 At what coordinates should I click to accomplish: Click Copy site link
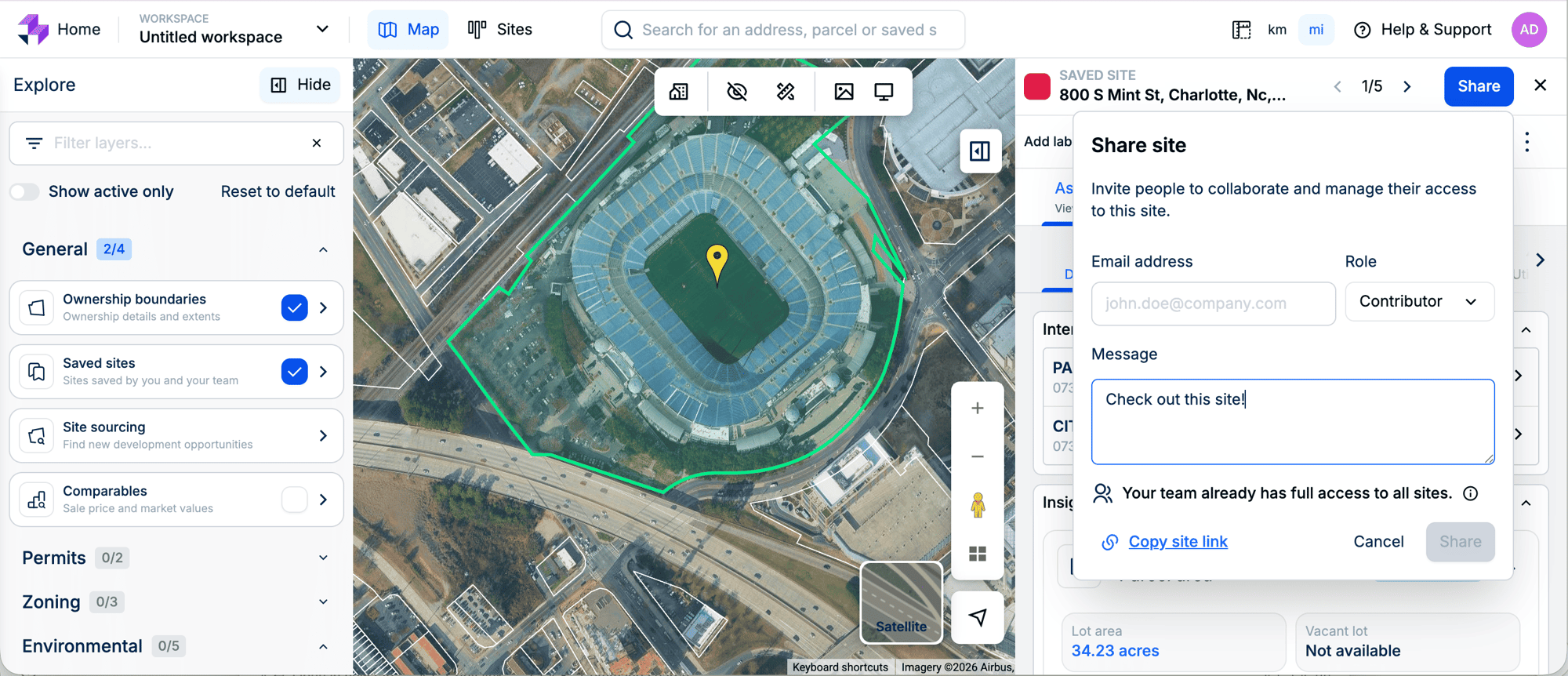click(1178, 542)
